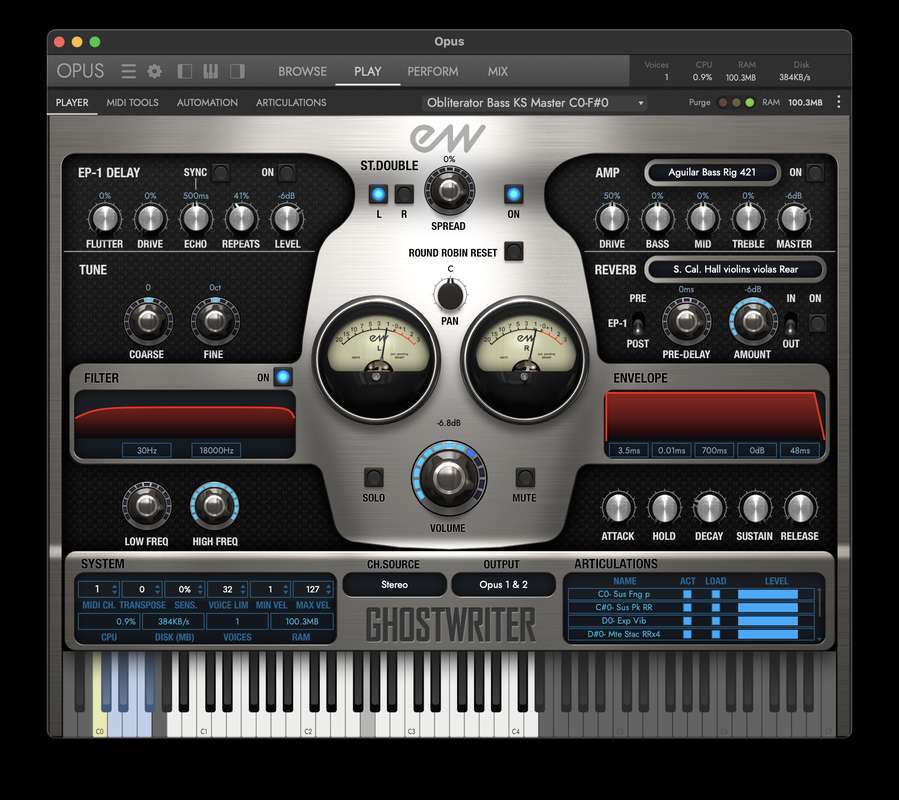Toggle the left sidebar panel icon
Screen dimensions: 899x800
[185, 71]
